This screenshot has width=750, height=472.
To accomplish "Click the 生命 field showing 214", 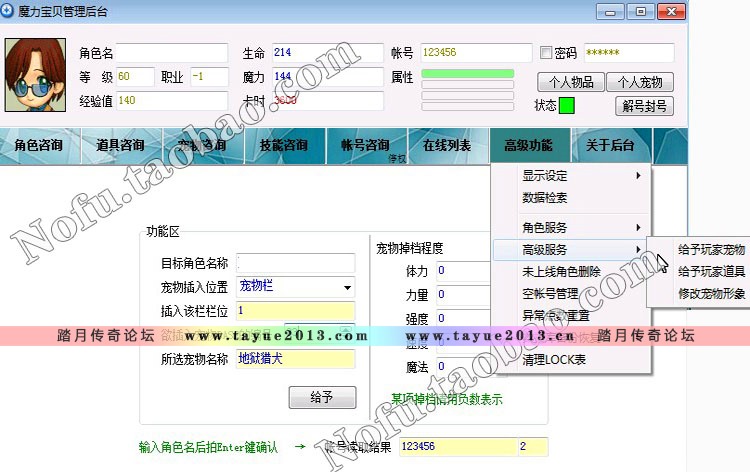I will pos(328,53).
